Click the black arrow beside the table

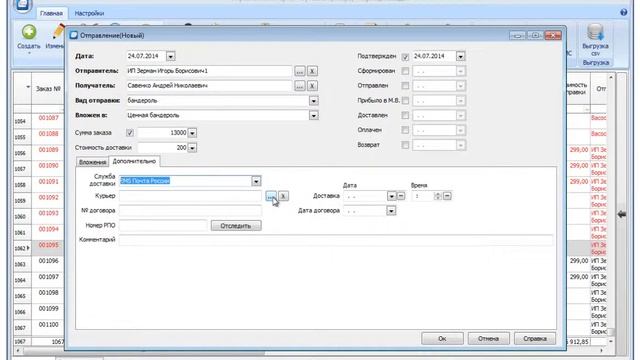click(622, 214)
